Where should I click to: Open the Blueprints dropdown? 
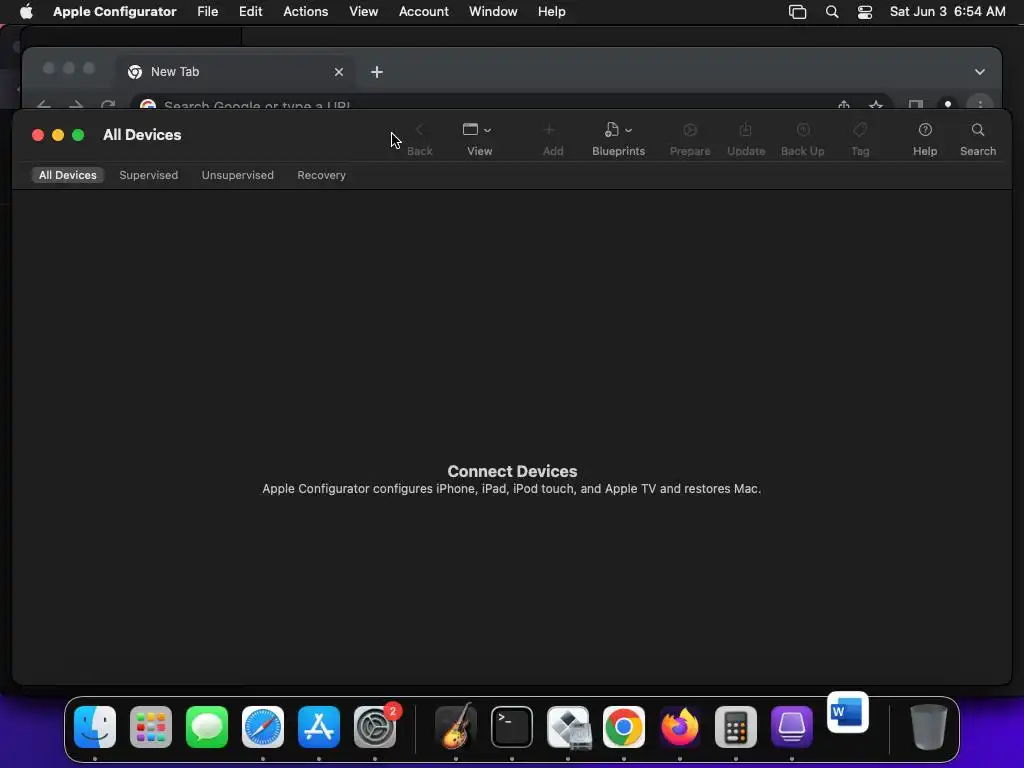pos(618,139)
